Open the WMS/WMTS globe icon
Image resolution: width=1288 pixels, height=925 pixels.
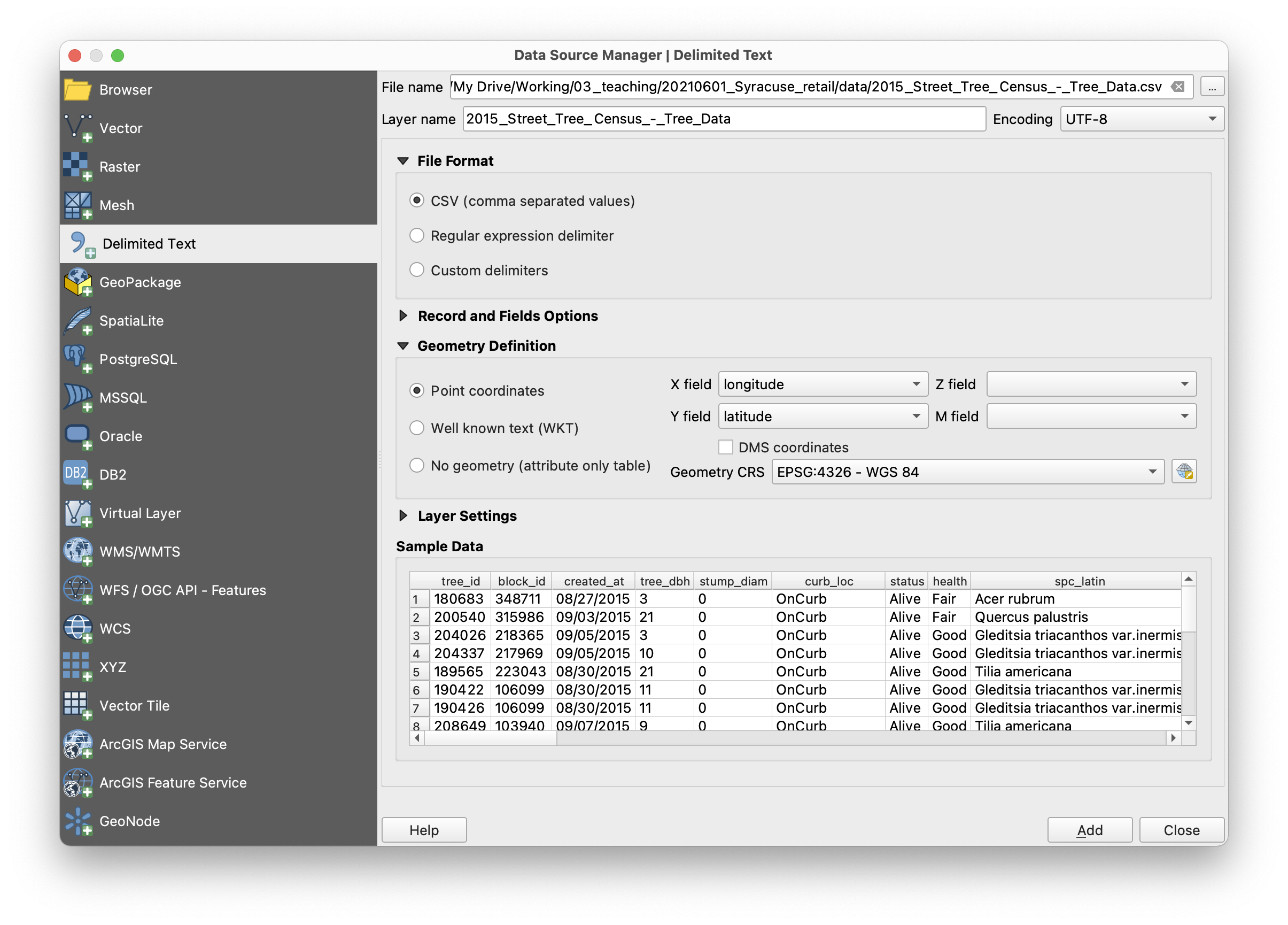click(x=77, y=551)
